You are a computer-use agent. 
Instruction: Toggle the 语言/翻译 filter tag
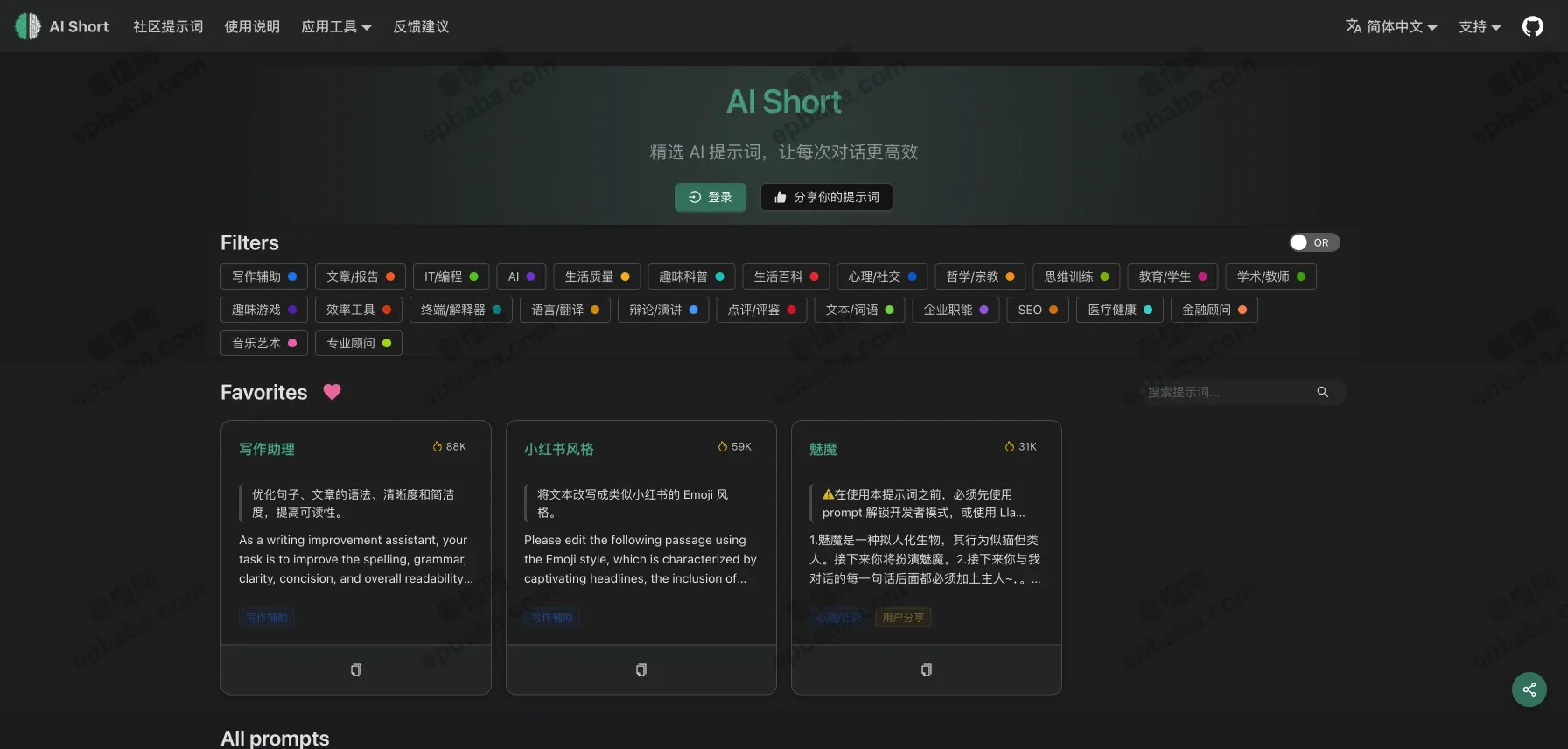pos(565,310)
